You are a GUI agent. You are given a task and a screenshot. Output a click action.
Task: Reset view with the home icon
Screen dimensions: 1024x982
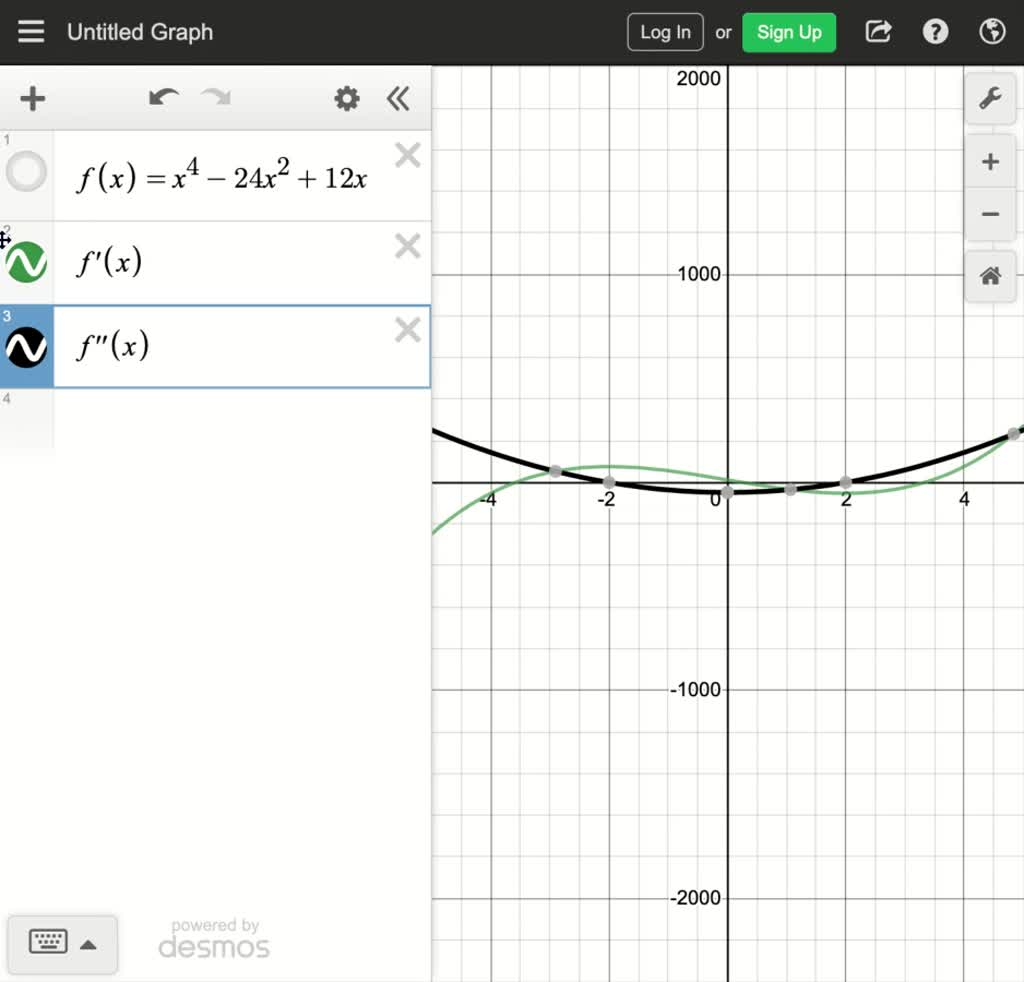point(989,276)
